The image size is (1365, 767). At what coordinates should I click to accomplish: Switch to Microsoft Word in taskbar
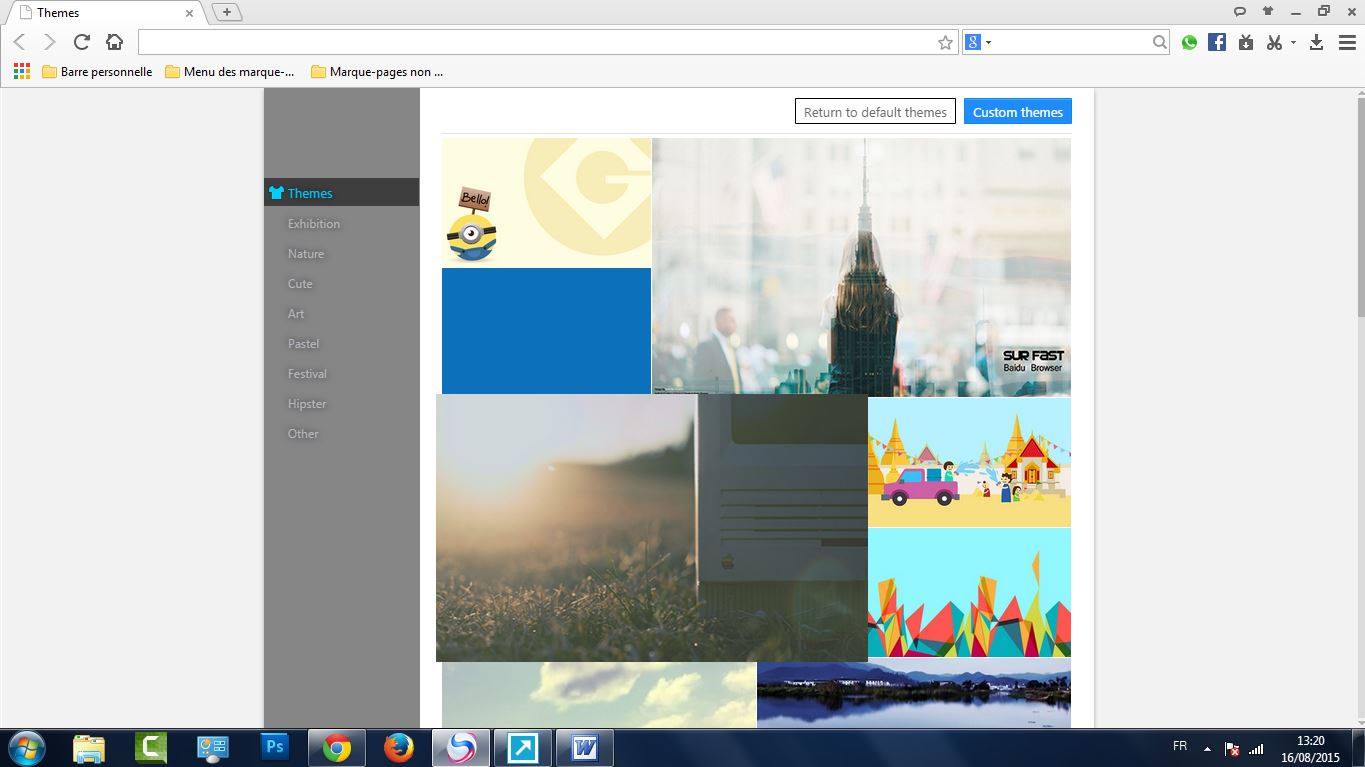click(585, 748)
